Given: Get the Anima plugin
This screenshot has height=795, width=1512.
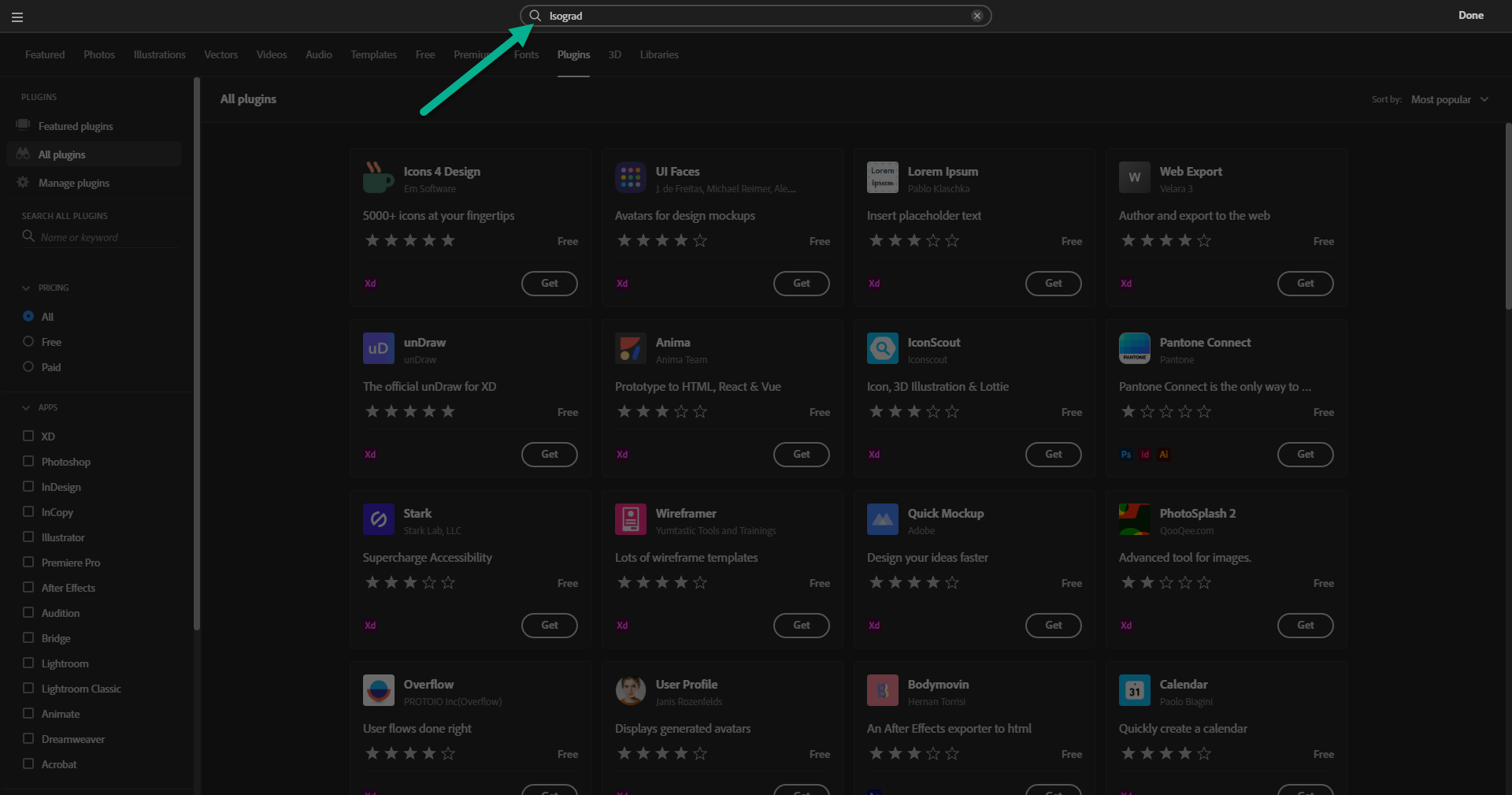Looking at the screenshot, I should click(802, 455).
